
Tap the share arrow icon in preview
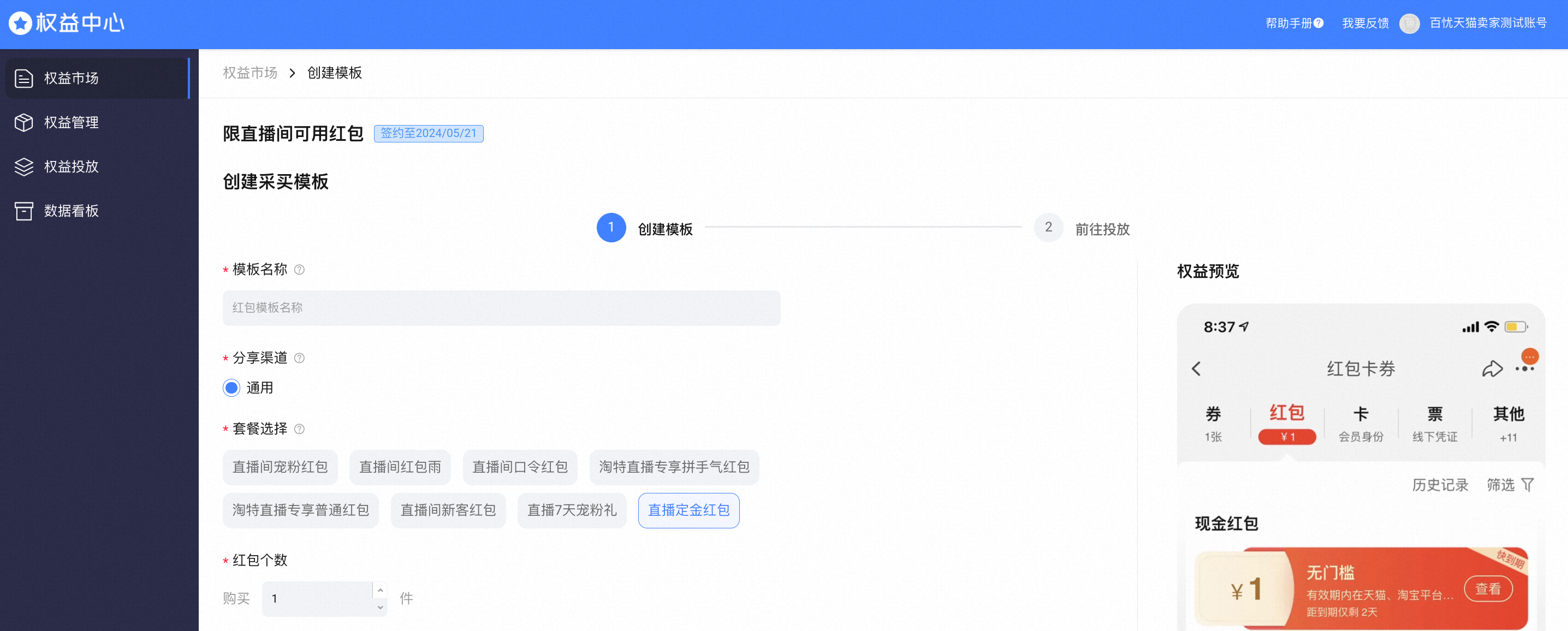click(x=1492, y=369)
